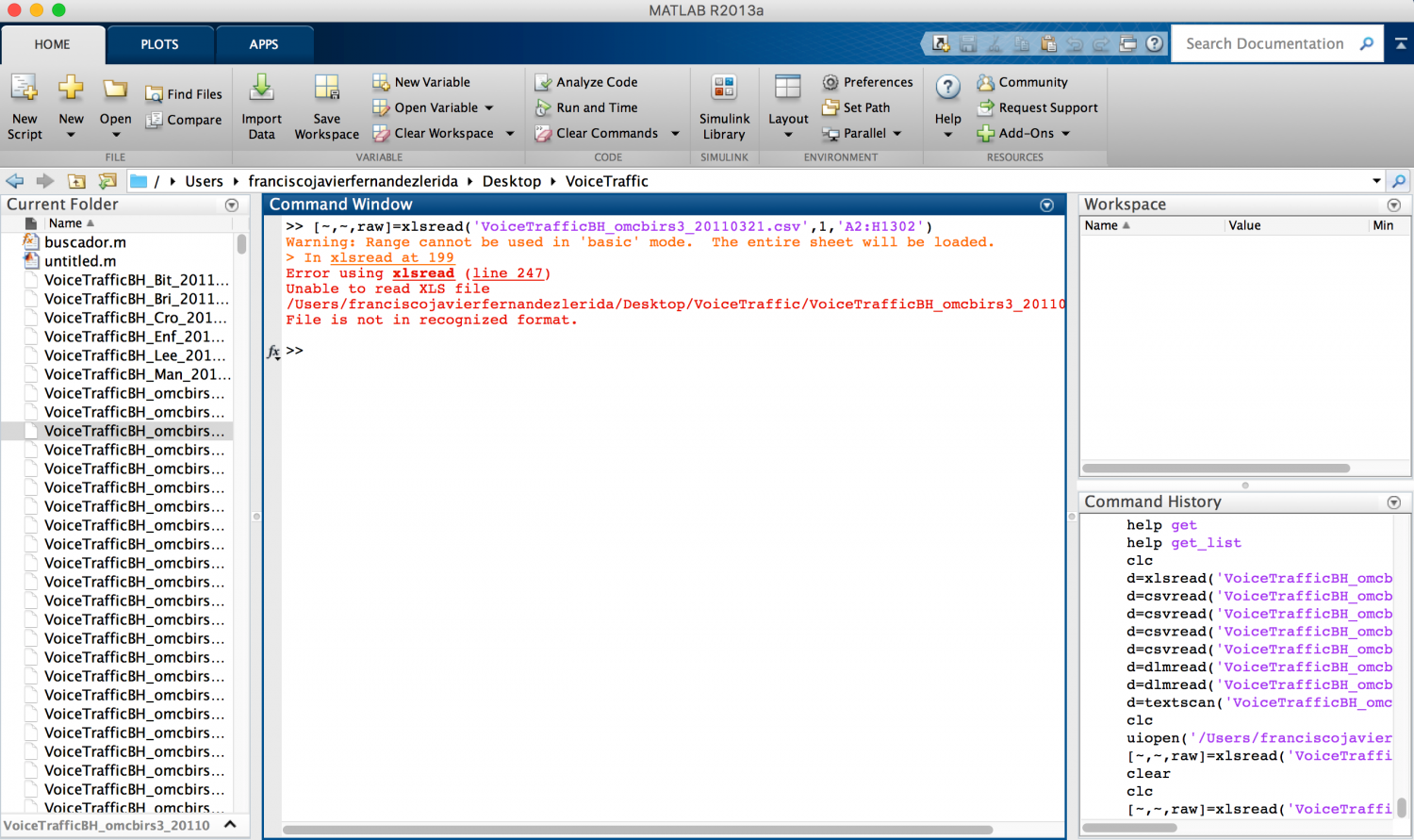Open Command Window panel actions menu
The image size is (1414, 840).
coord(1046,205)
